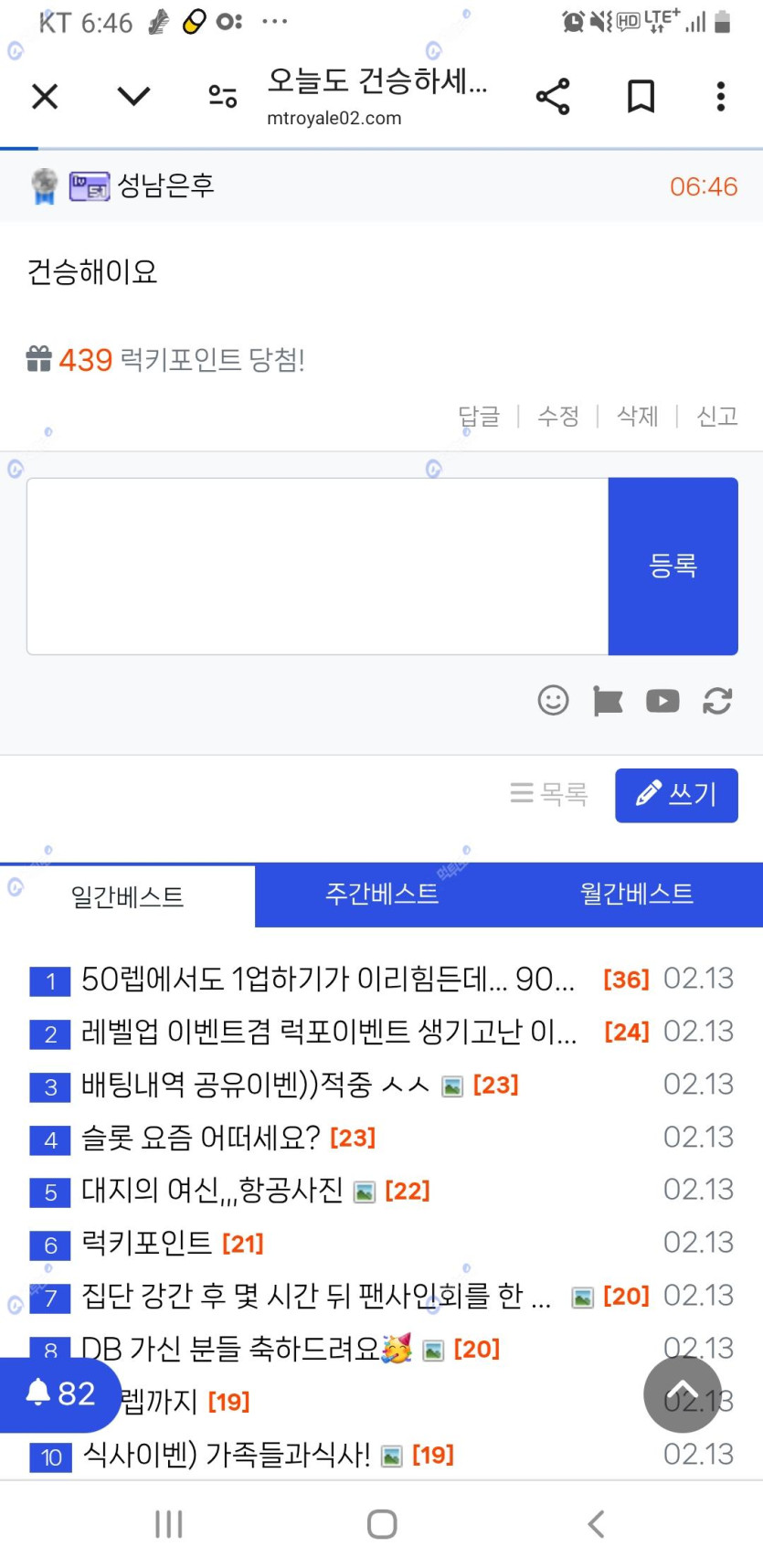Open the notification bell showing 82
This screenshot has width=763, height=1568.
59,1394
